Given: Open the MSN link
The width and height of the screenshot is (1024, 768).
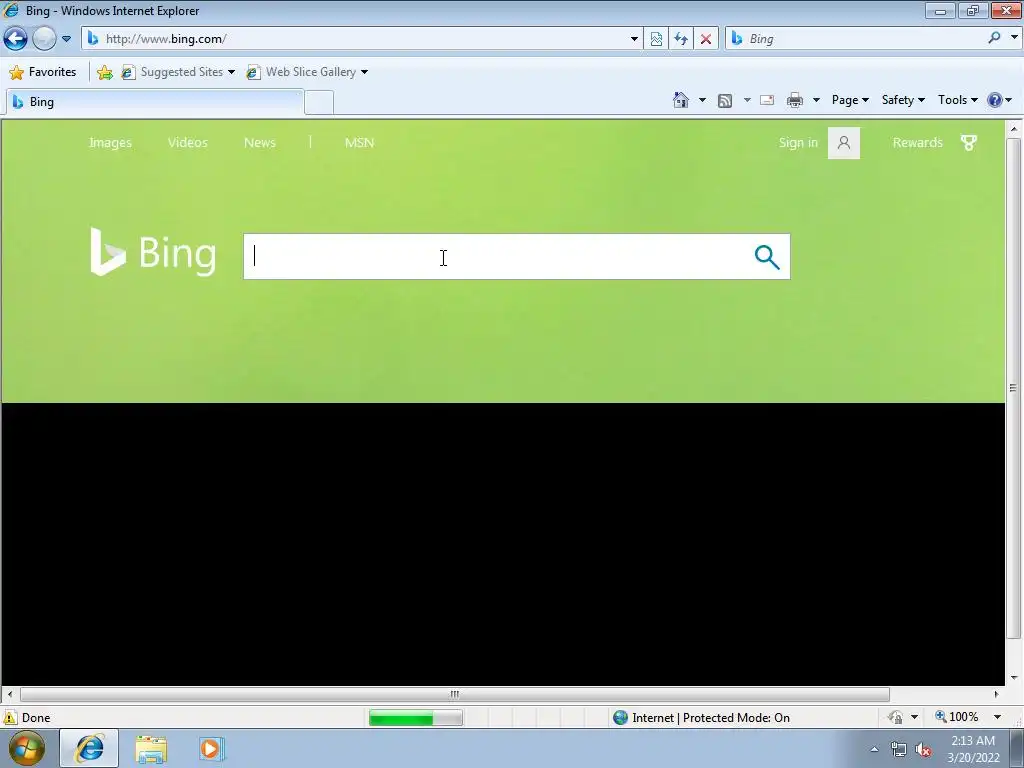Looking at the screenshot, I should point(359,142).
